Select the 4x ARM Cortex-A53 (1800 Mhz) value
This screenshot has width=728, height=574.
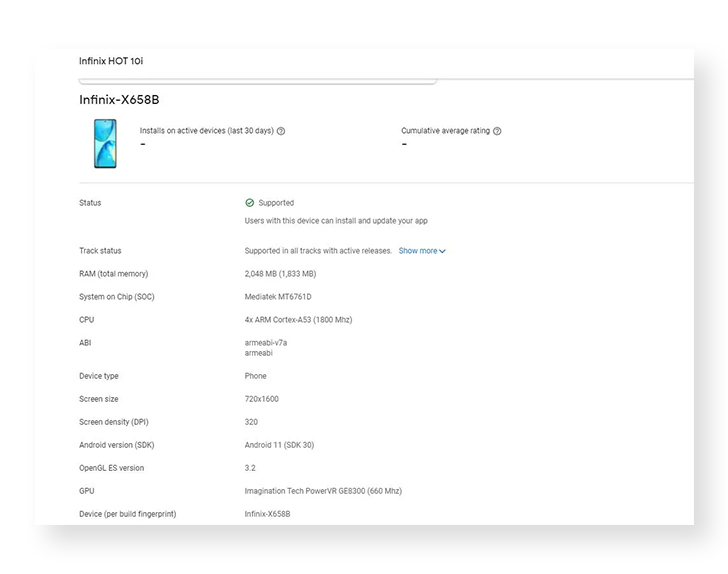pyautogui.click(x=299, y=320)
